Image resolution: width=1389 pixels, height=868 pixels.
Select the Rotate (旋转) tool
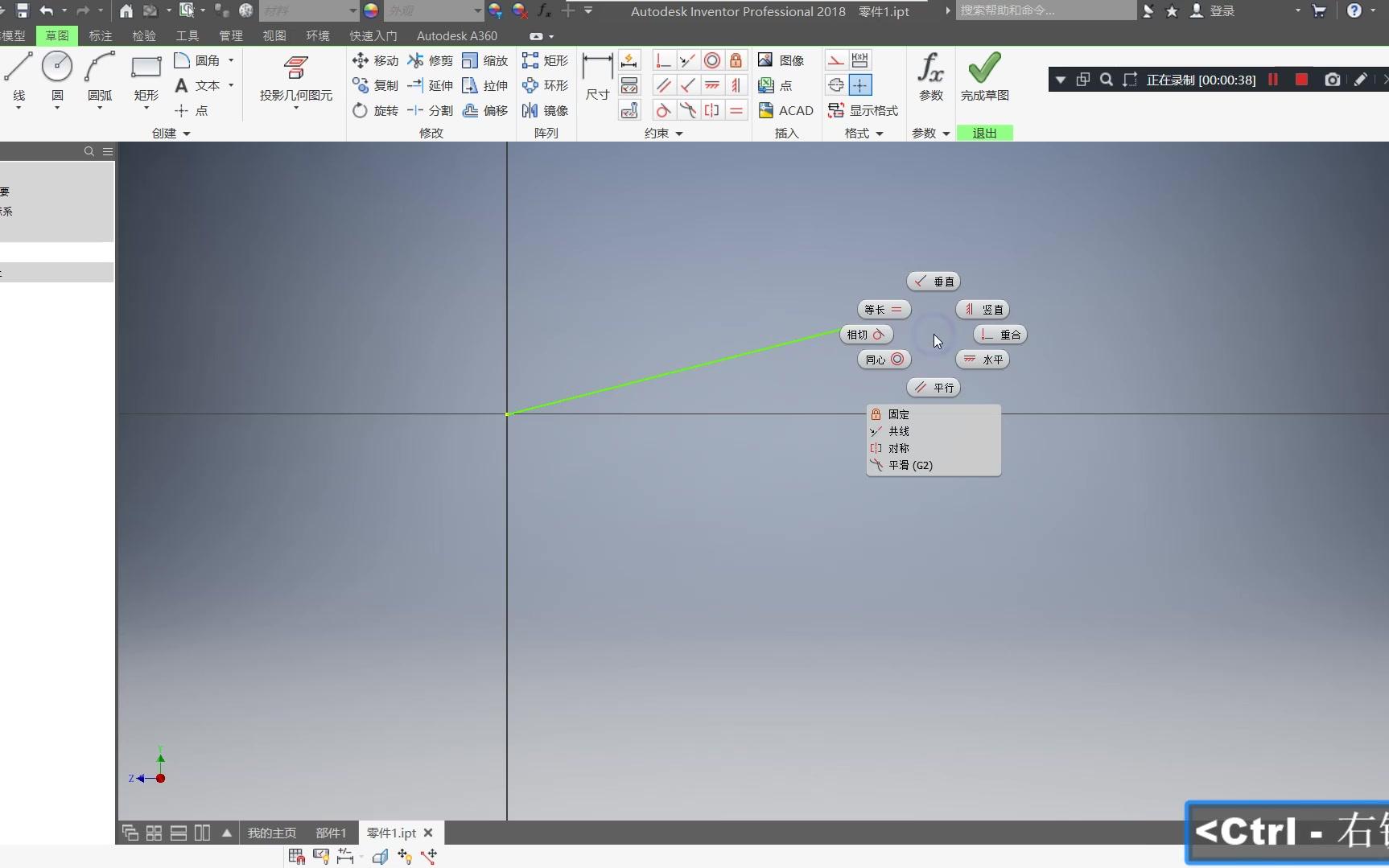click(375, 110)
